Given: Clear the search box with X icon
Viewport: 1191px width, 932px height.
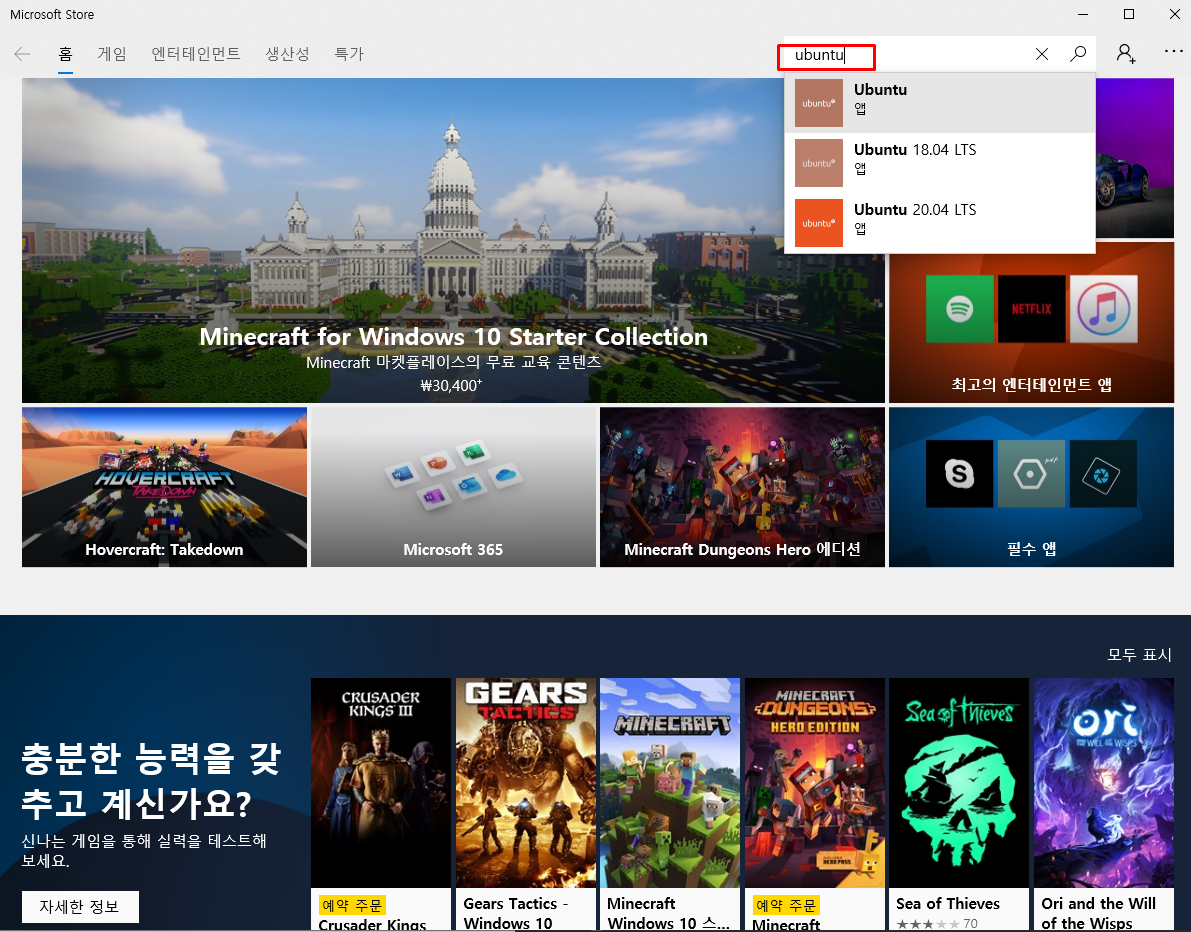Looking at the screenshot, I should pyautogui.click(x=1041, y=54).
